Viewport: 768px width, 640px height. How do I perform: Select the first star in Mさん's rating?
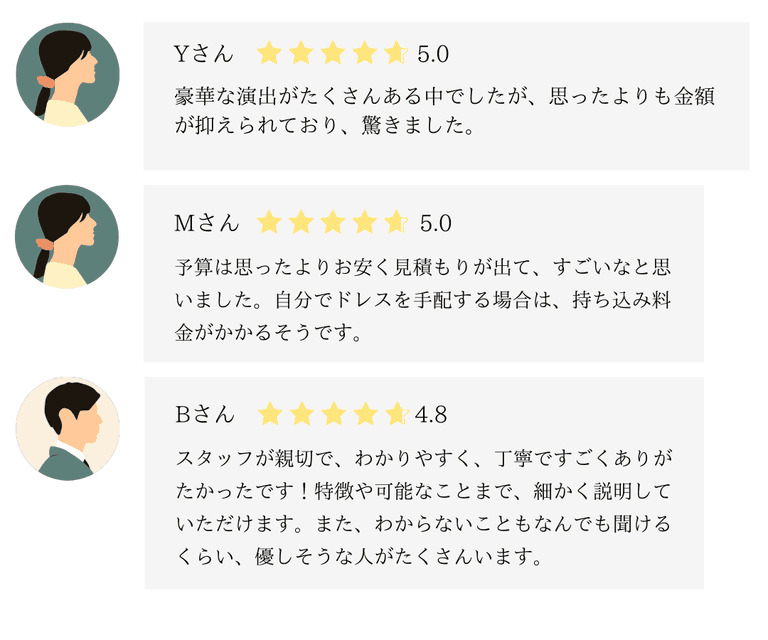[269, 222]
